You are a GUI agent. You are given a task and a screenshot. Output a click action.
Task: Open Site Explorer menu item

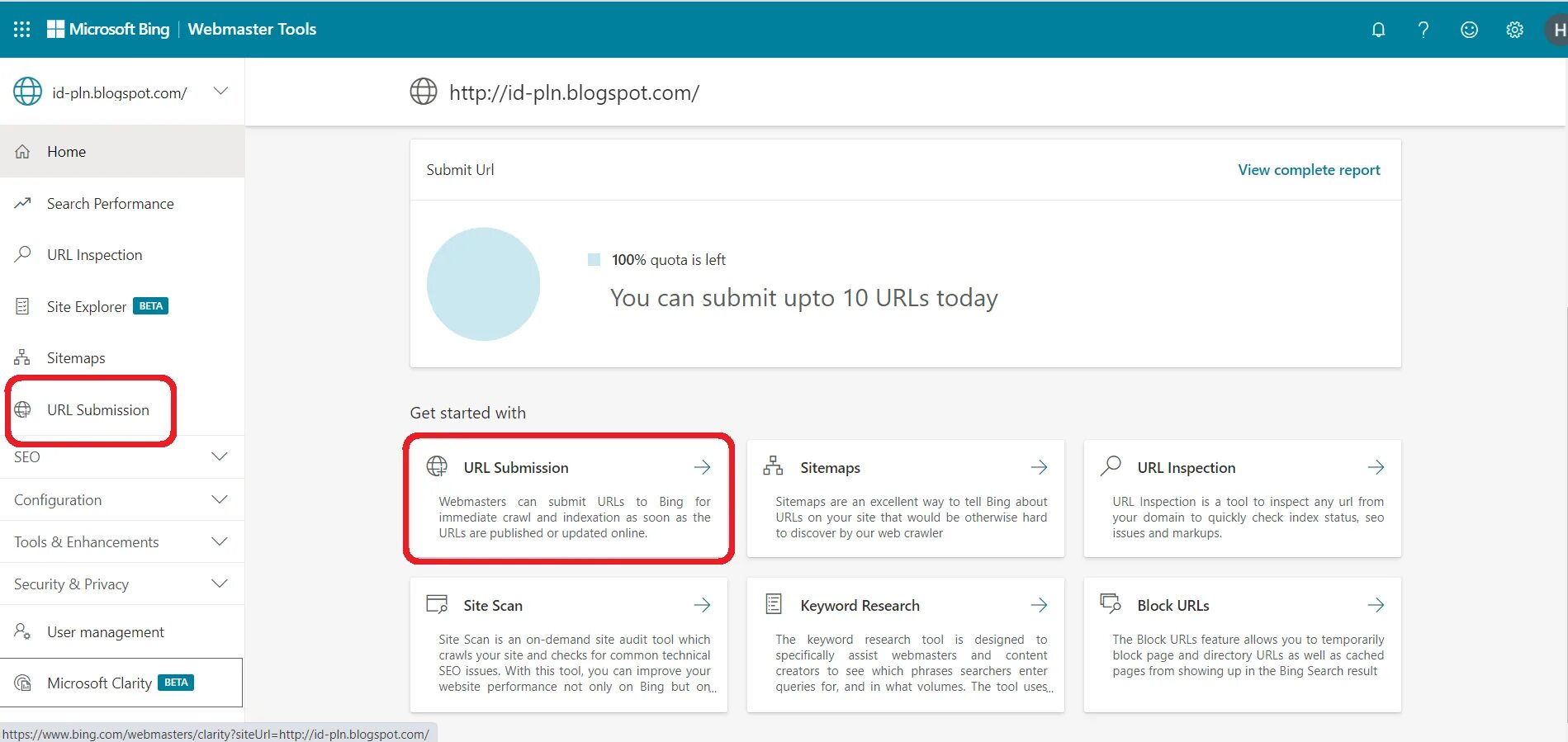[x=122, y=306]
